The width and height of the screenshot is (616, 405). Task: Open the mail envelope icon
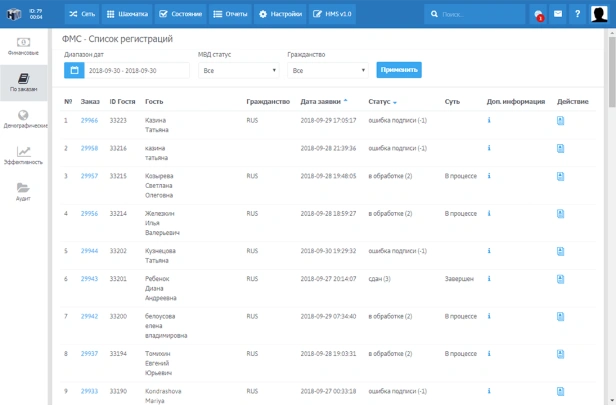557,14
